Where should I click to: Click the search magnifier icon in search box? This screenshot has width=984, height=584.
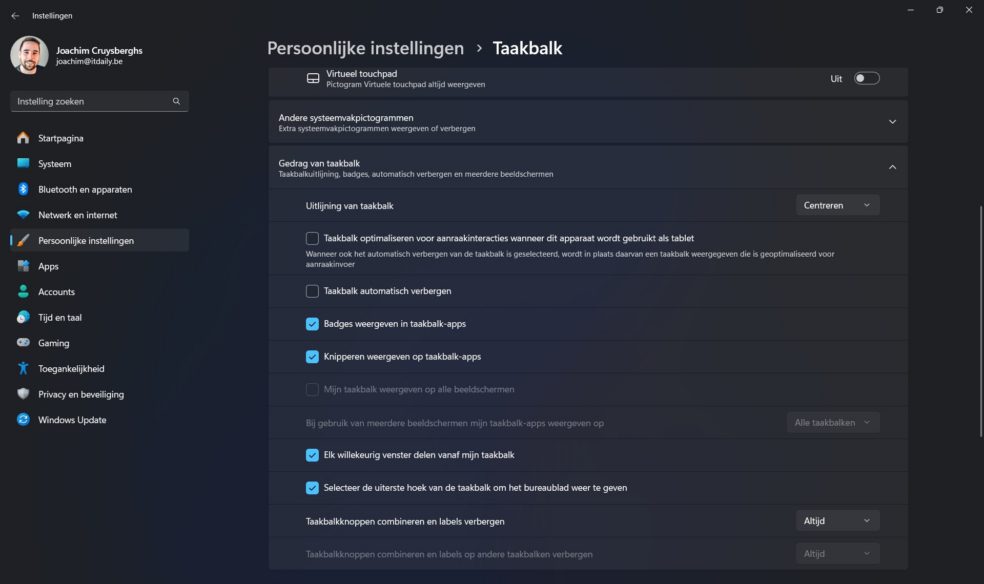point(176,102)
